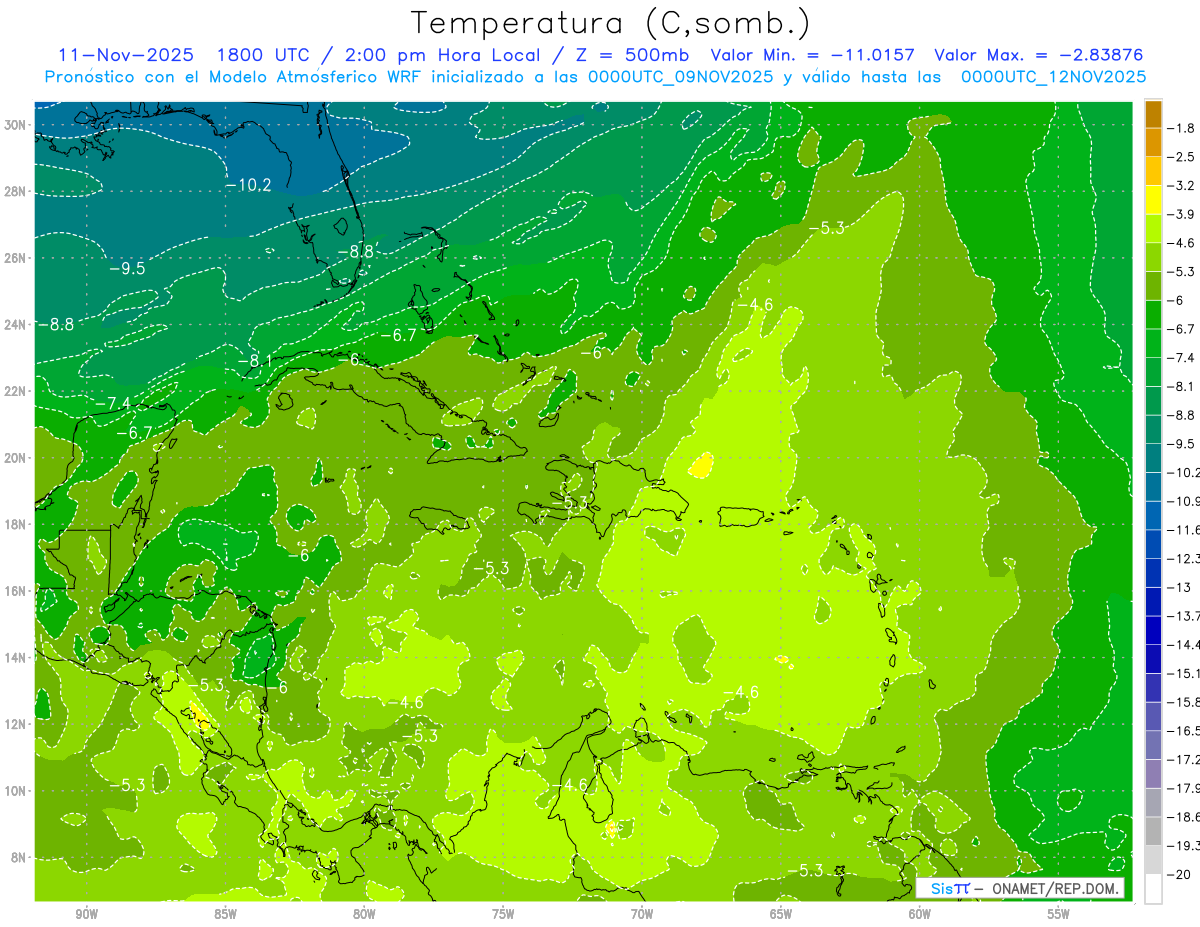Click the "-15.8" colorbar label
The image size is (1200, 927).
tap(1184, 702)
